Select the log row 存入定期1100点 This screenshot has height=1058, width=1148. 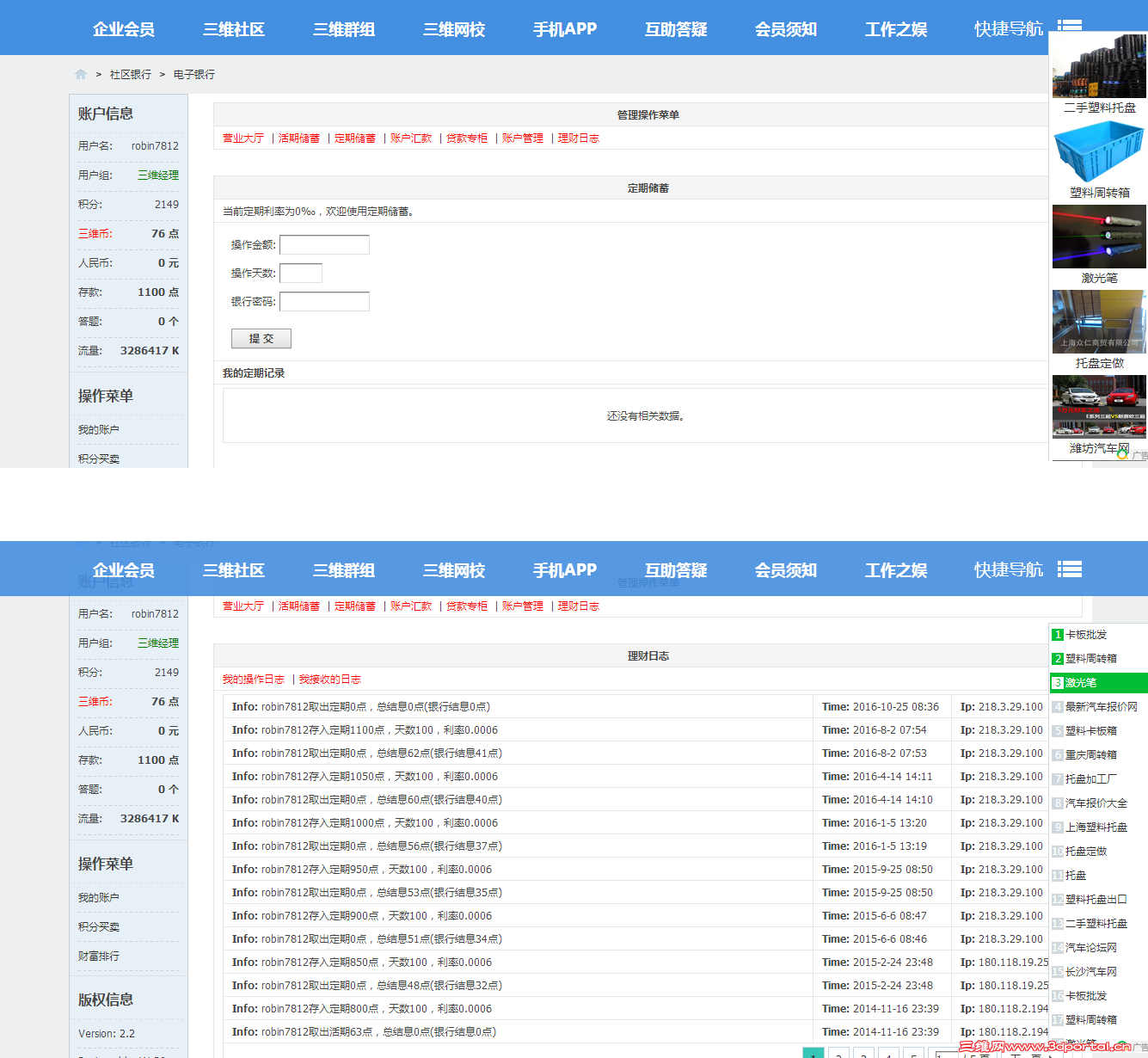point(518,730)
